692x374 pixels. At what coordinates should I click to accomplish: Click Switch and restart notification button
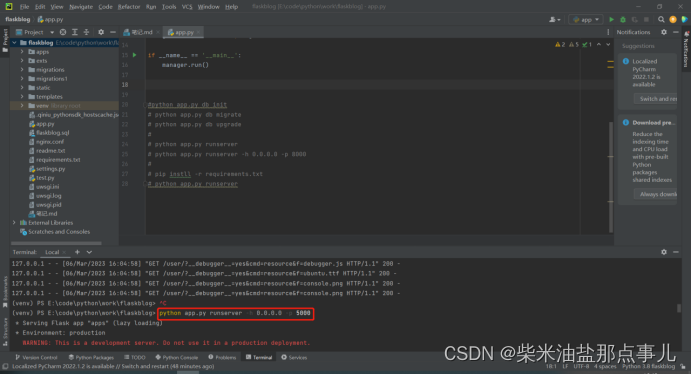coord(655,99)
